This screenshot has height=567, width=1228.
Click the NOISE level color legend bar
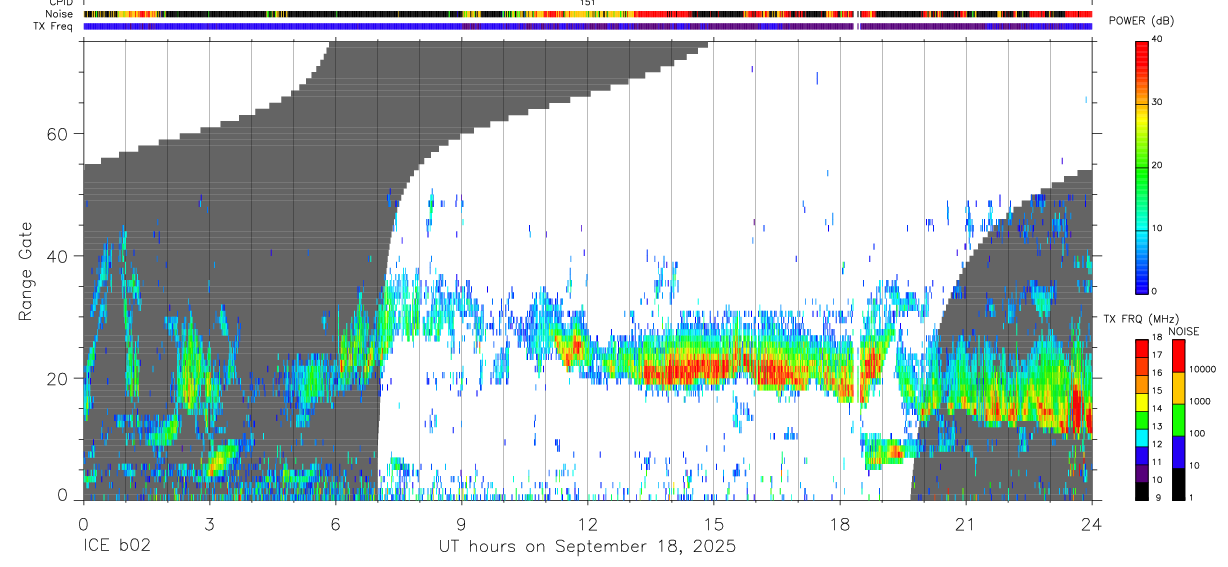tap(1178, 420)
